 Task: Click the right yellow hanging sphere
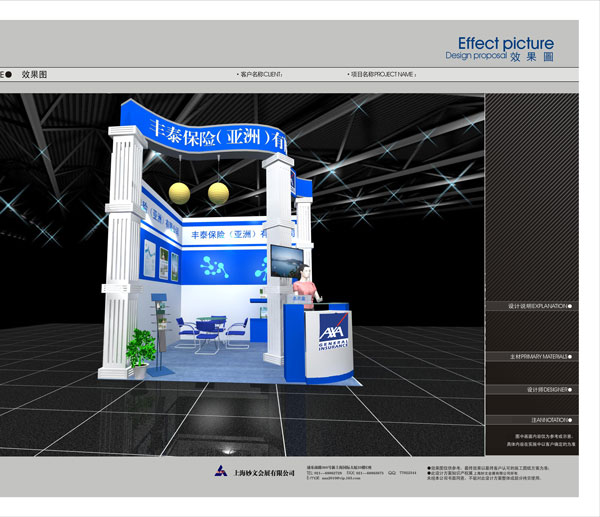click(218, 193)
